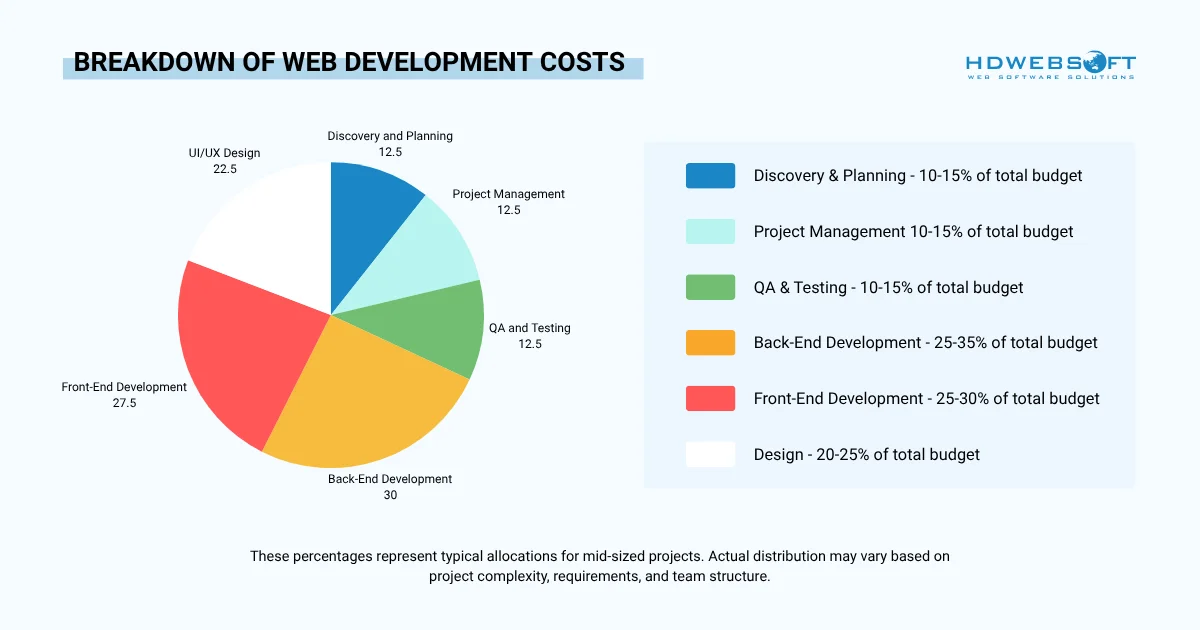
Task: Select the blue Discovery & Planning legend swatch
Action: pyautogui.click(x=710, y=175)
